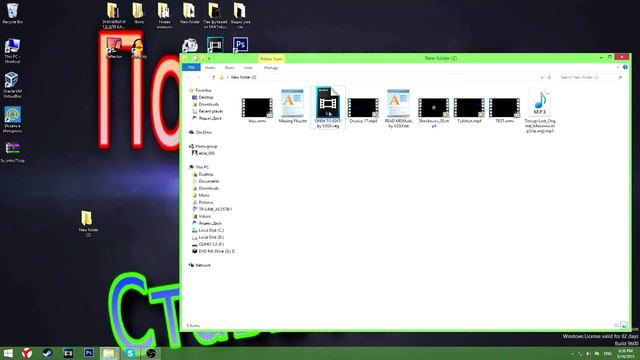Open Documents under This PC
Image resolution: width=640 pixels, height=360 pixels.
[209, 181]
